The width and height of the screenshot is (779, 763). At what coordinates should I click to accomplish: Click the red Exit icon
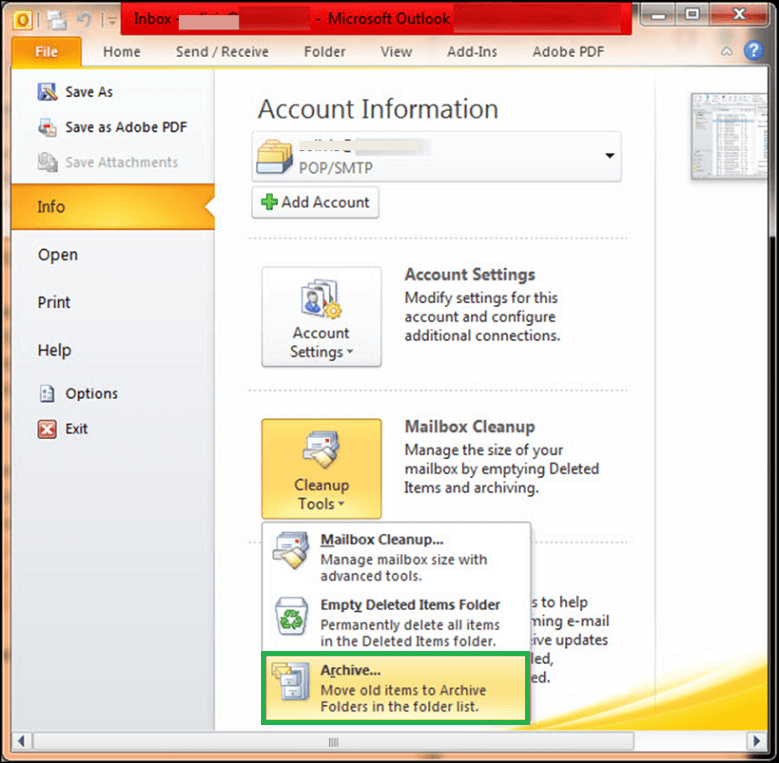click(47, 429)
